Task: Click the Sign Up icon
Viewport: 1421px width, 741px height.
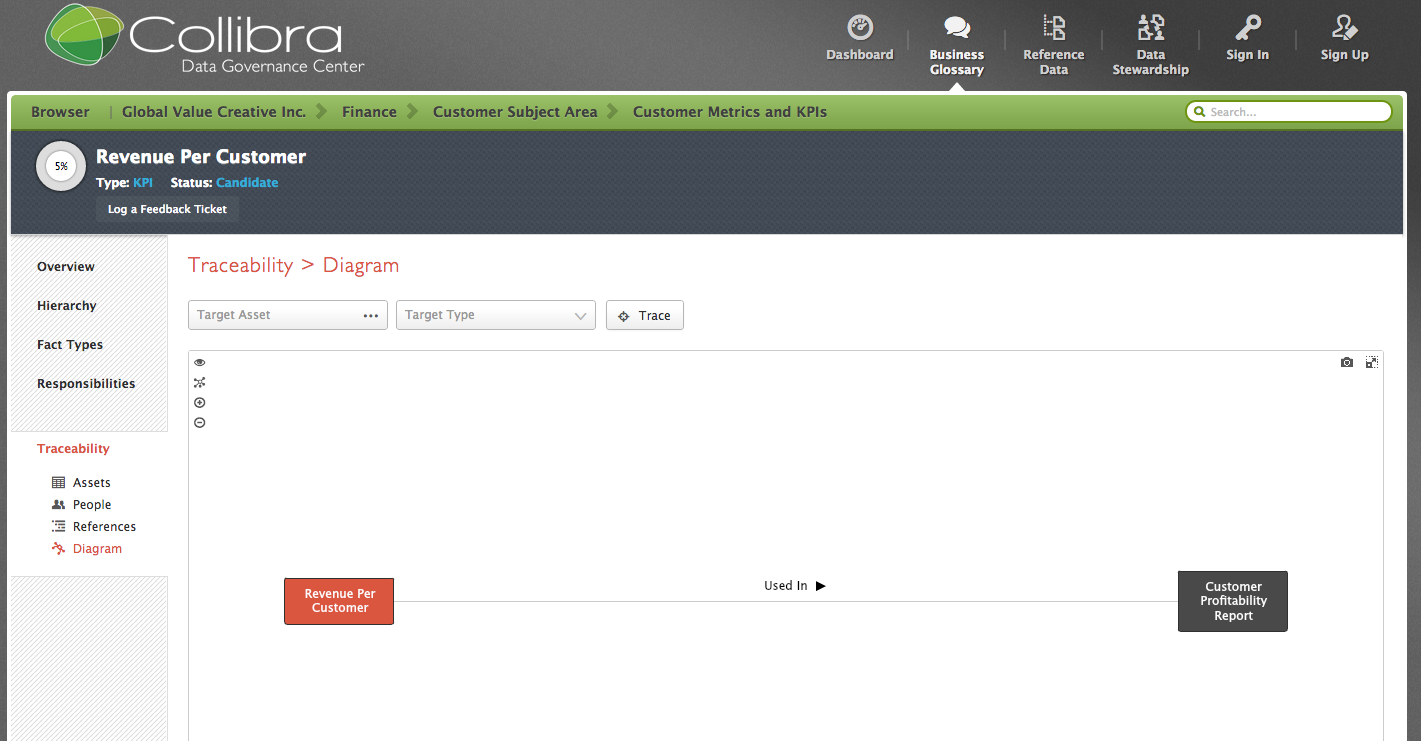Action: [1345, 27]
